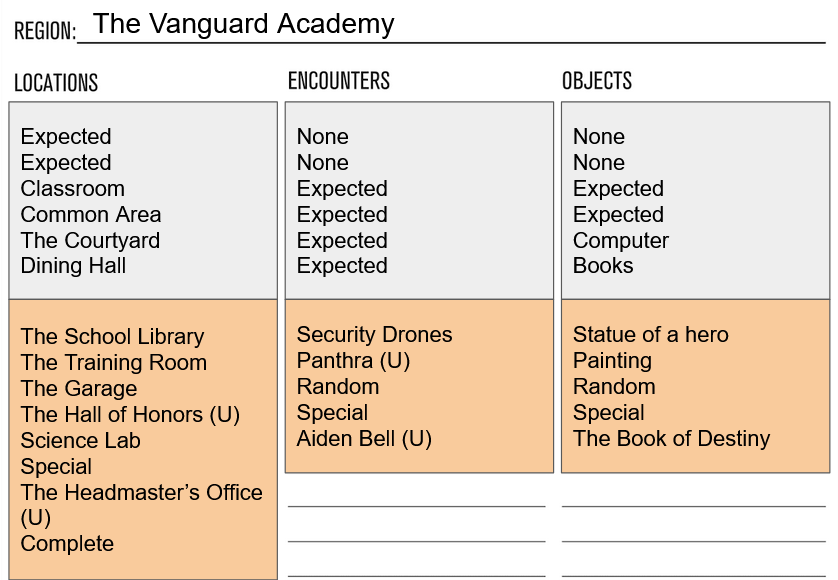Select The Headmaster's Office entry
Image resolution: width=838 pixels, height=580 pixels.
pyautogui.click(x=141, y=493)
